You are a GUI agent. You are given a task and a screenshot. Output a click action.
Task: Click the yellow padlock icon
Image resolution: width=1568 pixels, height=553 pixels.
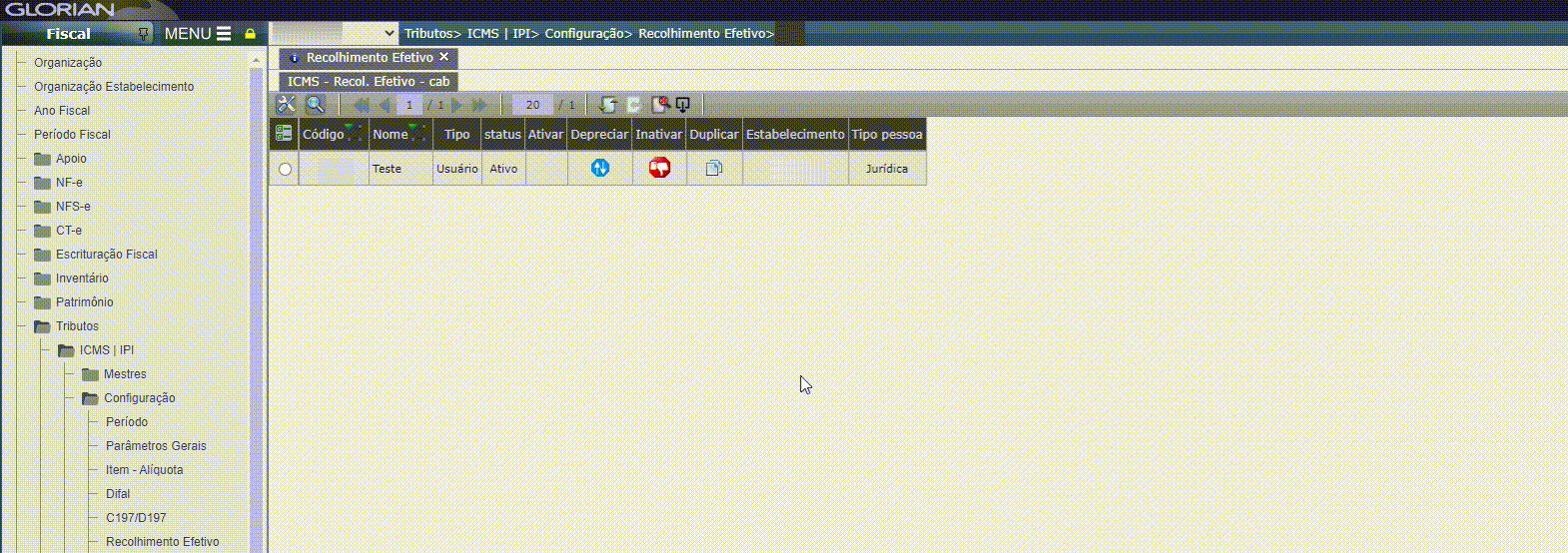[250, 34]
